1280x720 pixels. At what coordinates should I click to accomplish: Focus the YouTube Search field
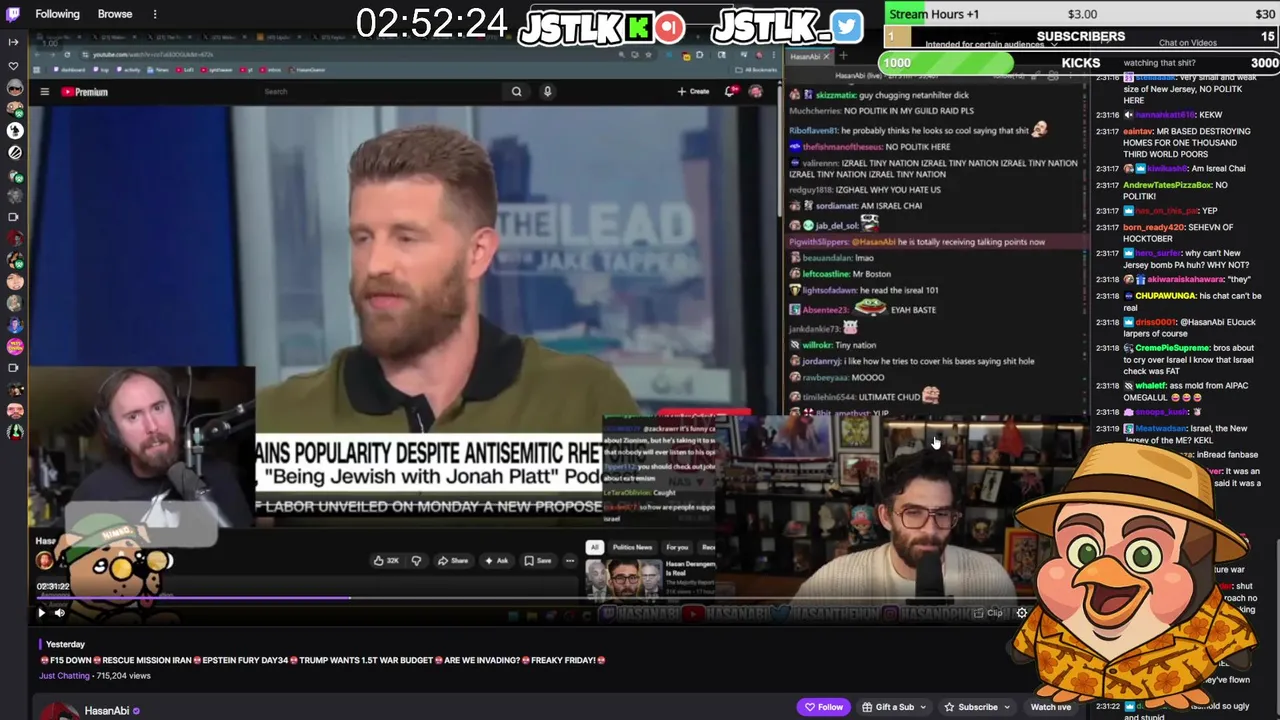click(380, 92)
